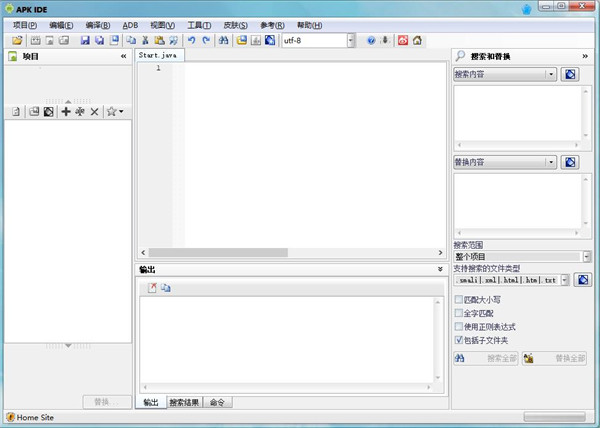Switch to the 命令 tab
600x428 pixels.
click(217, 402)
